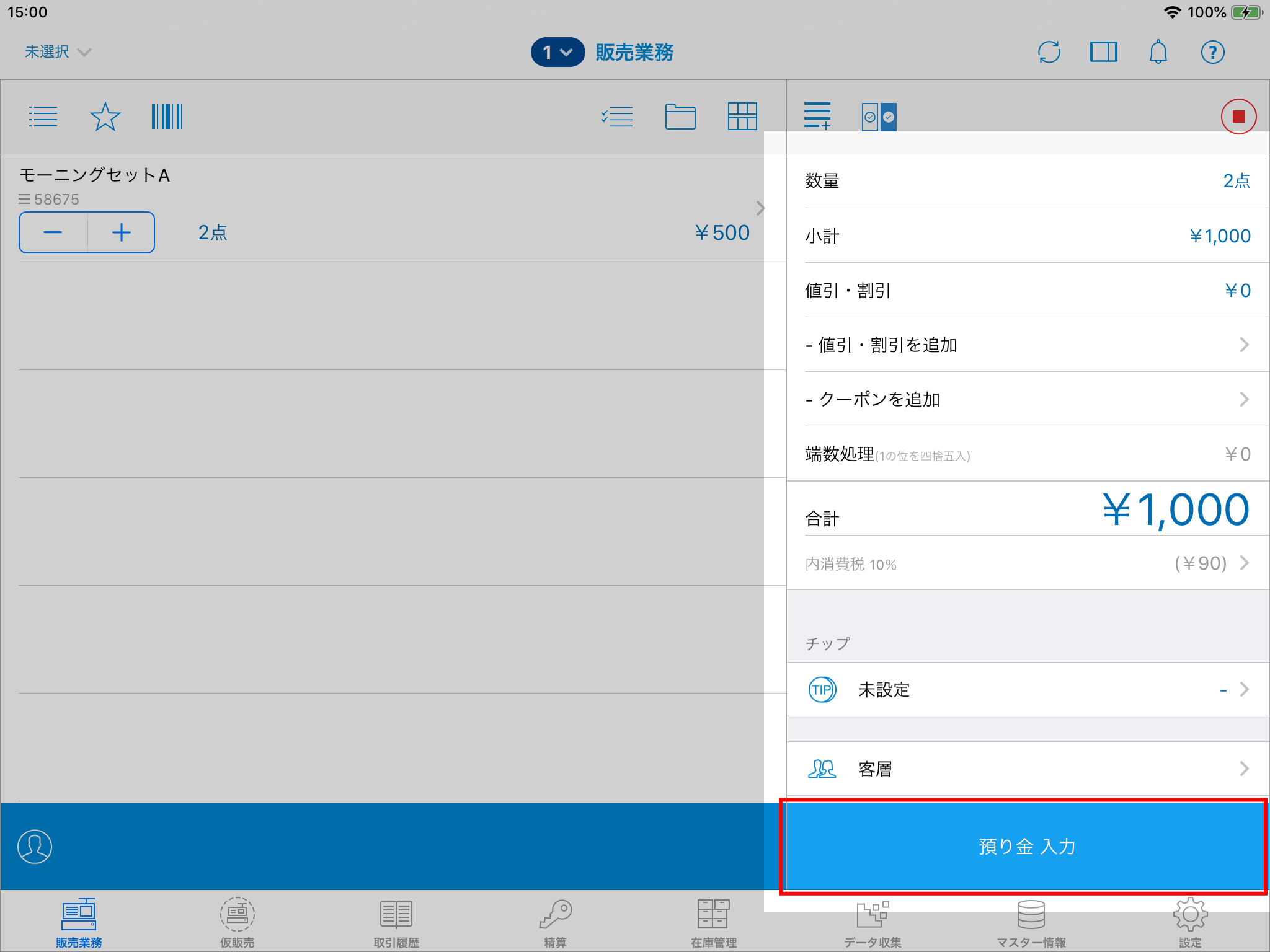The width and height of the screenshot is (1270, 952).
Task: Toggle the split panel layout icon
Action: point(1103,52)
